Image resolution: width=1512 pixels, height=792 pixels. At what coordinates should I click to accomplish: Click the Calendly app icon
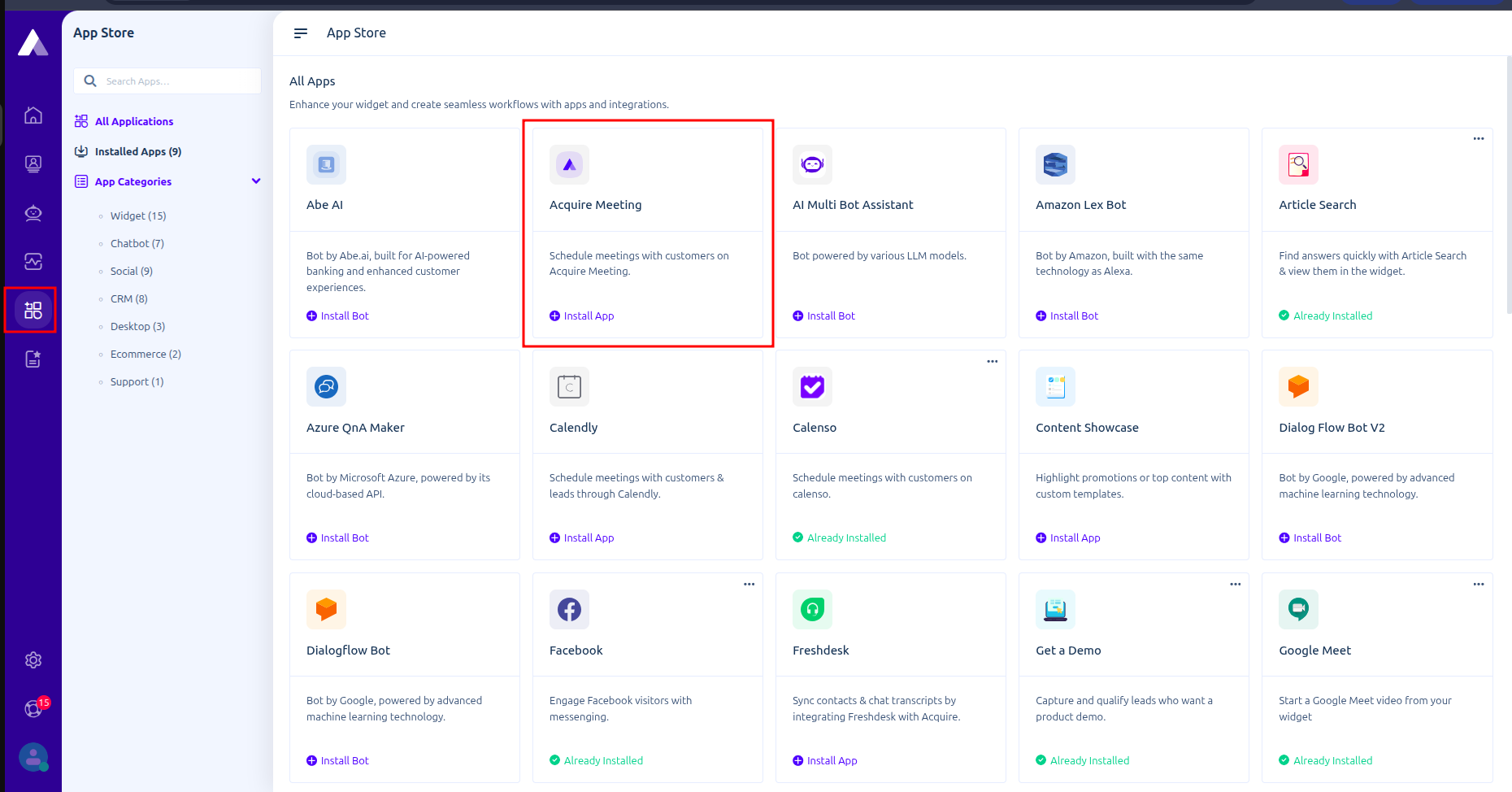click(569, 387)
